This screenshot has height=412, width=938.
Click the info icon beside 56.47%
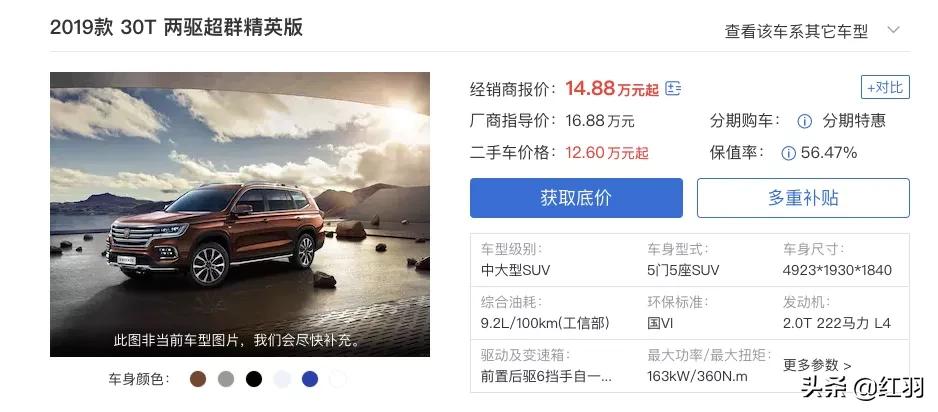coord(788,154)
